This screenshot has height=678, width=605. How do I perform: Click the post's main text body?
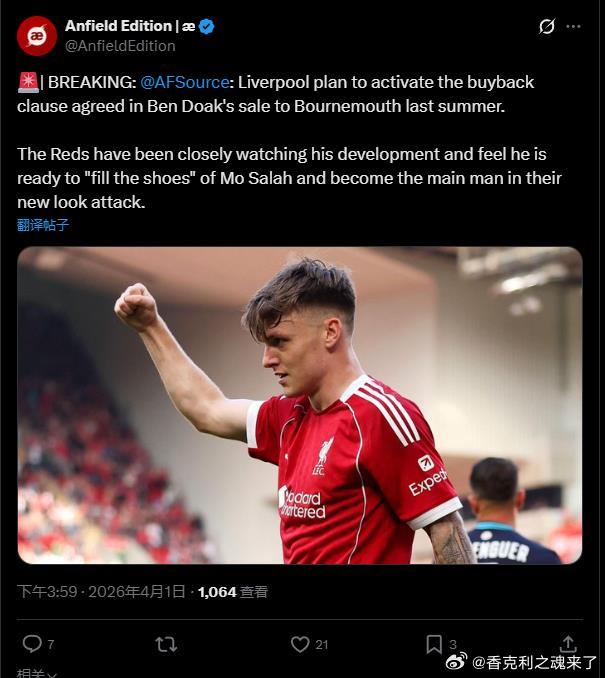(289, 142)
